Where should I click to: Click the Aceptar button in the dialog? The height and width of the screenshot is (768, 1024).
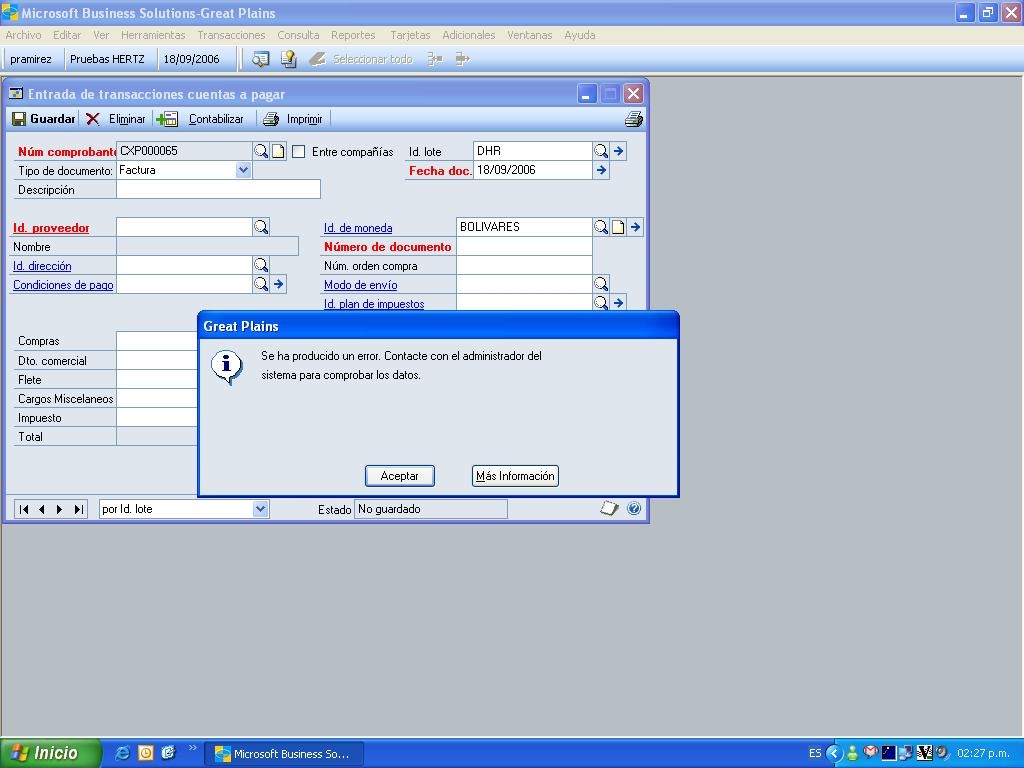pos(400,476)
